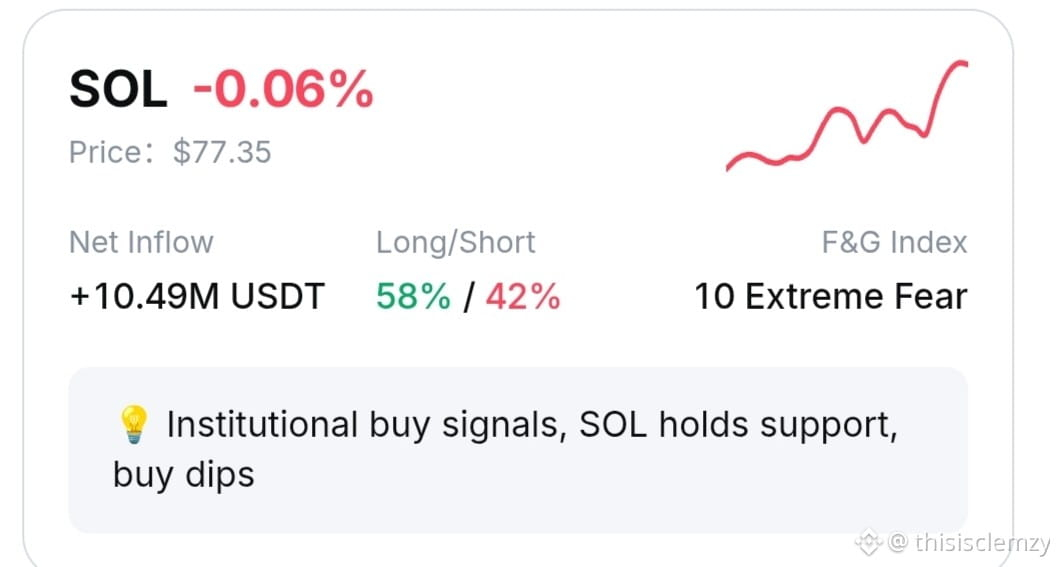Click the SOL ticker title
Screen dimensions: 1058x567
(x=118, y=90)
